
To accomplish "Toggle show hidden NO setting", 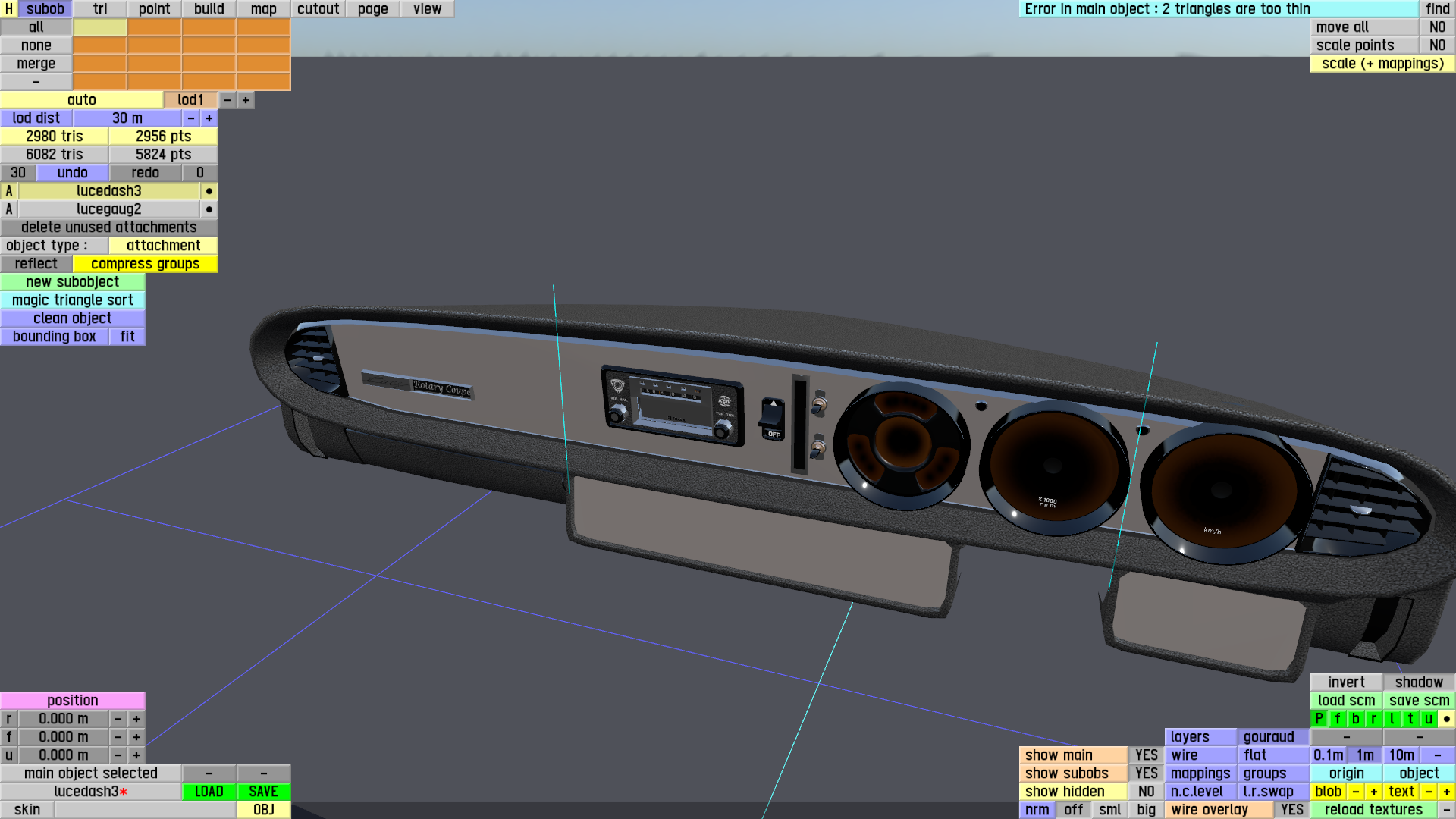I will pyautogui.click(x=1146, y=792).
